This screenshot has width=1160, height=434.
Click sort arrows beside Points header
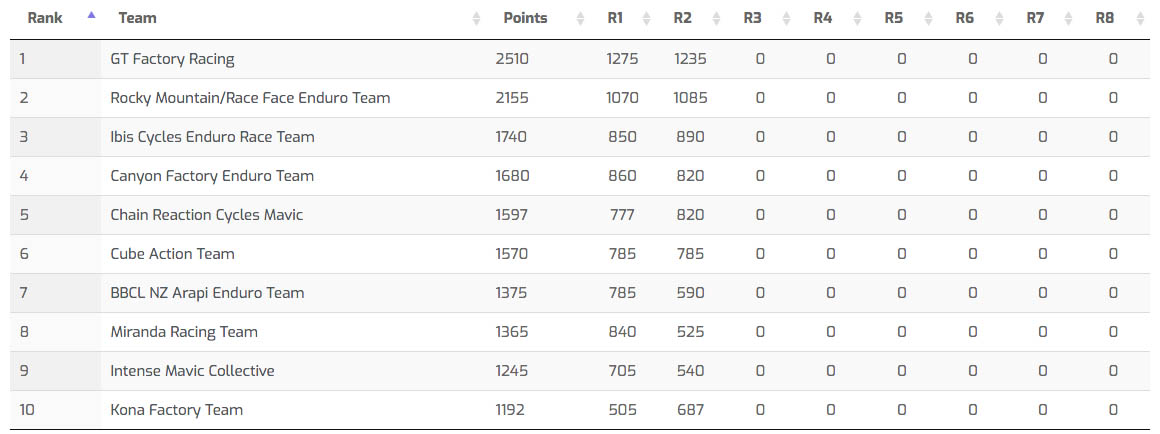[x=582, y=19]
